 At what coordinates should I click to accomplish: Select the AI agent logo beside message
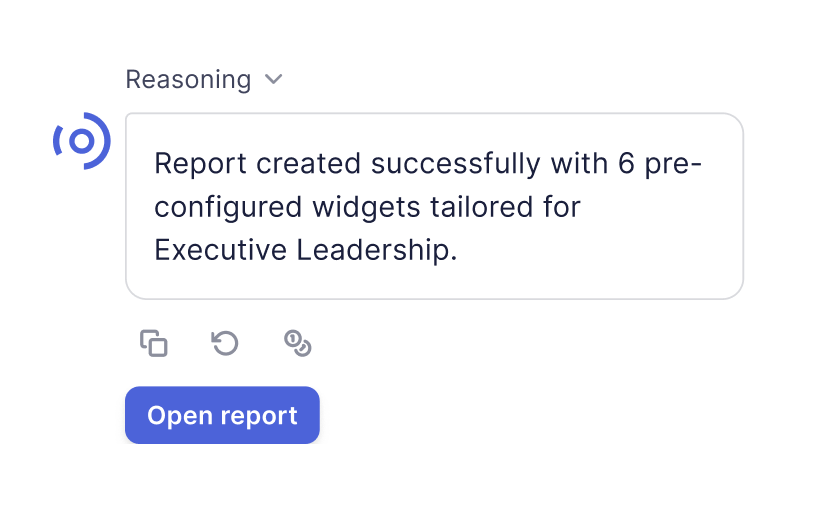click(81, 141)
